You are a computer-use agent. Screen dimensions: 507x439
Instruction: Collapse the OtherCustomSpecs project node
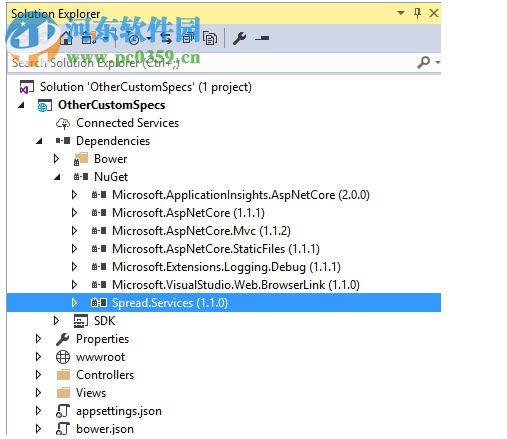[22, 105]
